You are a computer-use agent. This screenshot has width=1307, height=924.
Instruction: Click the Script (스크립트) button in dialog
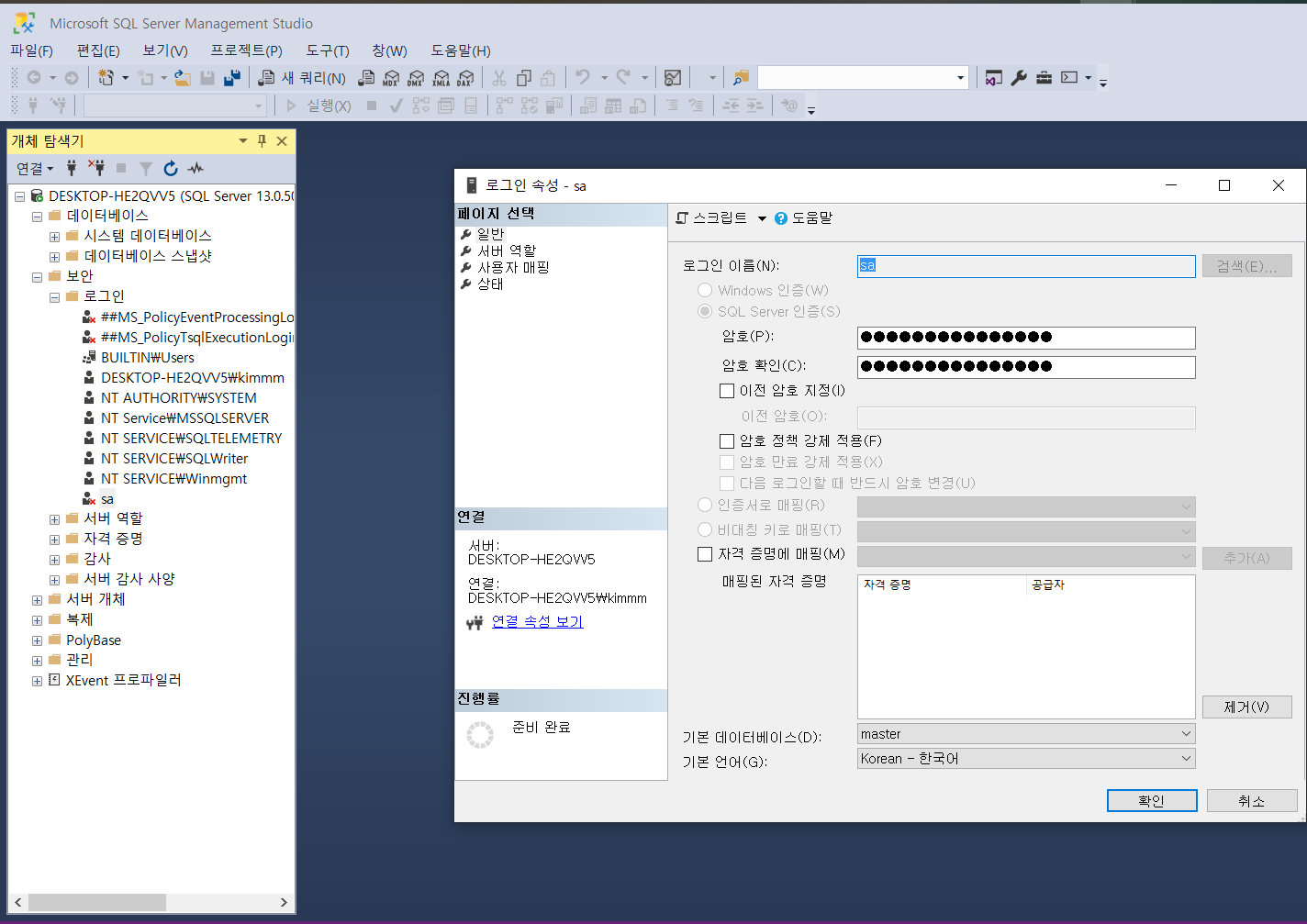coord(711,218)
